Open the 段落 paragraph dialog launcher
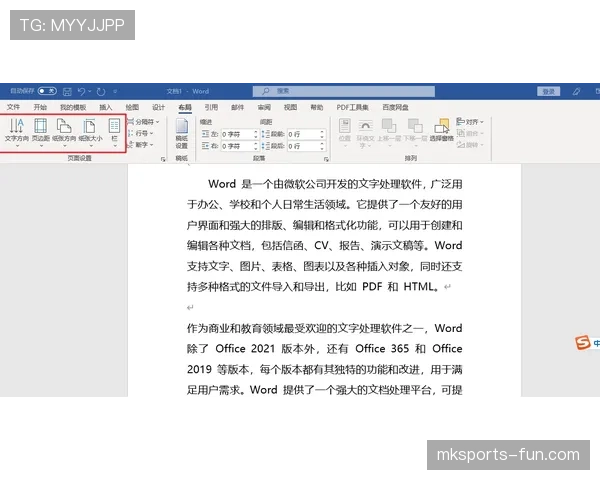 point(326,159)
